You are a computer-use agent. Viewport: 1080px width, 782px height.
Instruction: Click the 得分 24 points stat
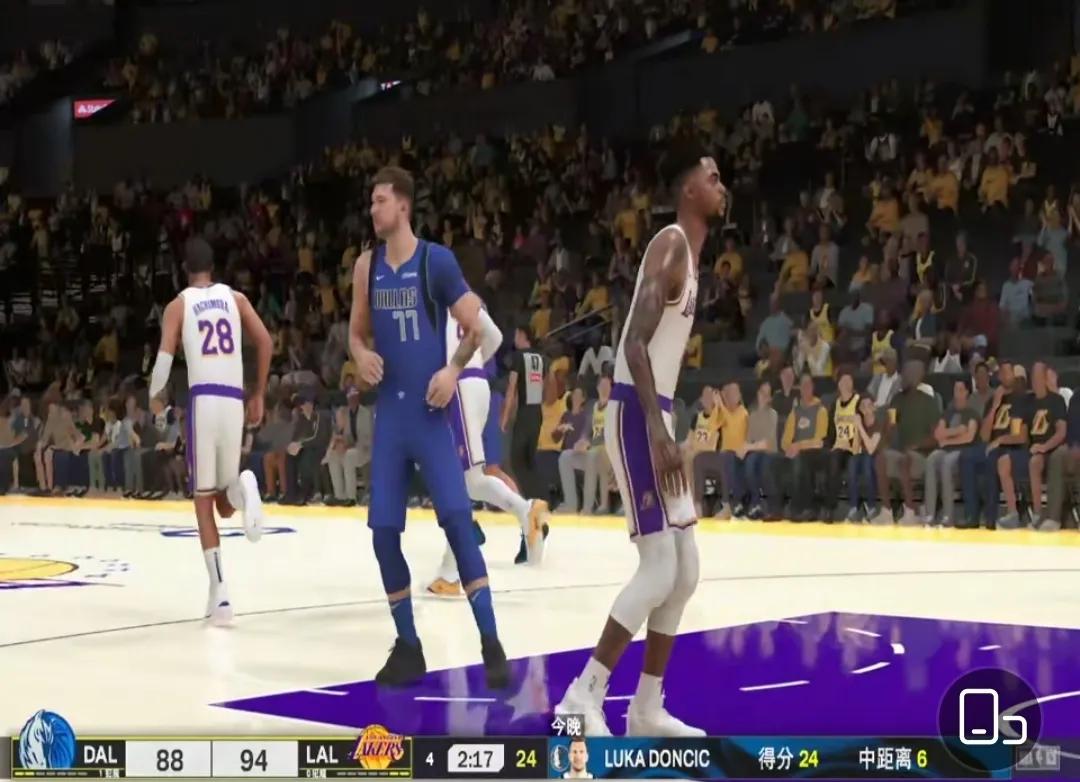click(788, 759)
